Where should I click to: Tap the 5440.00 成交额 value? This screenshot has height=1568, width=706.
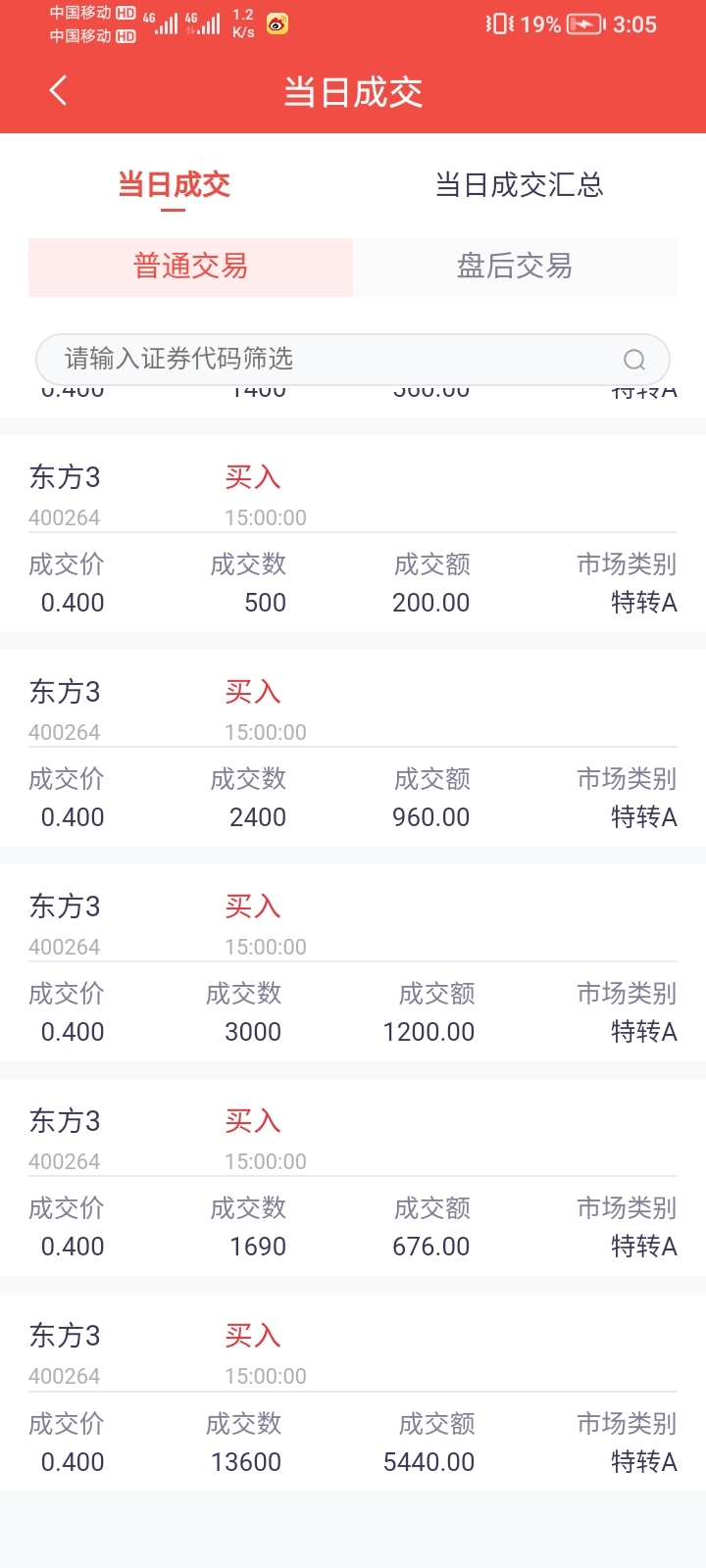pyautogui.click(x=429, y=1462)
